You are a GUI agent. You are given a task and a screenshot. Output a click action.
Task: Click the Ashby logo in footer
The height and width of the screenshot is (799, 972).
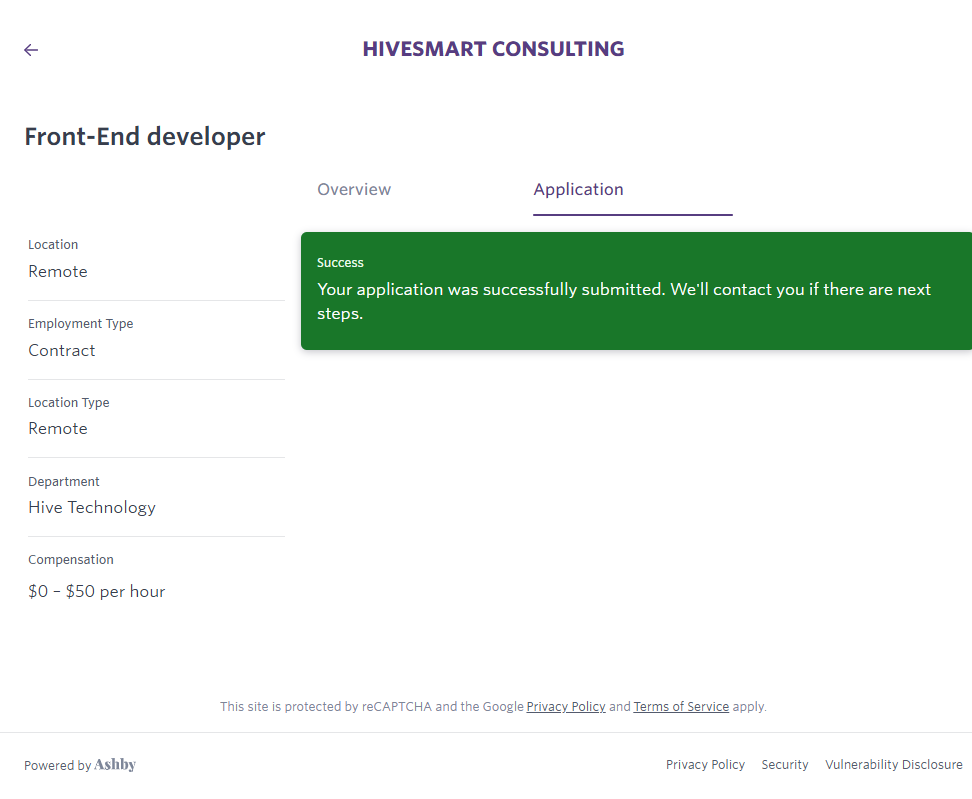pos(115,765)
